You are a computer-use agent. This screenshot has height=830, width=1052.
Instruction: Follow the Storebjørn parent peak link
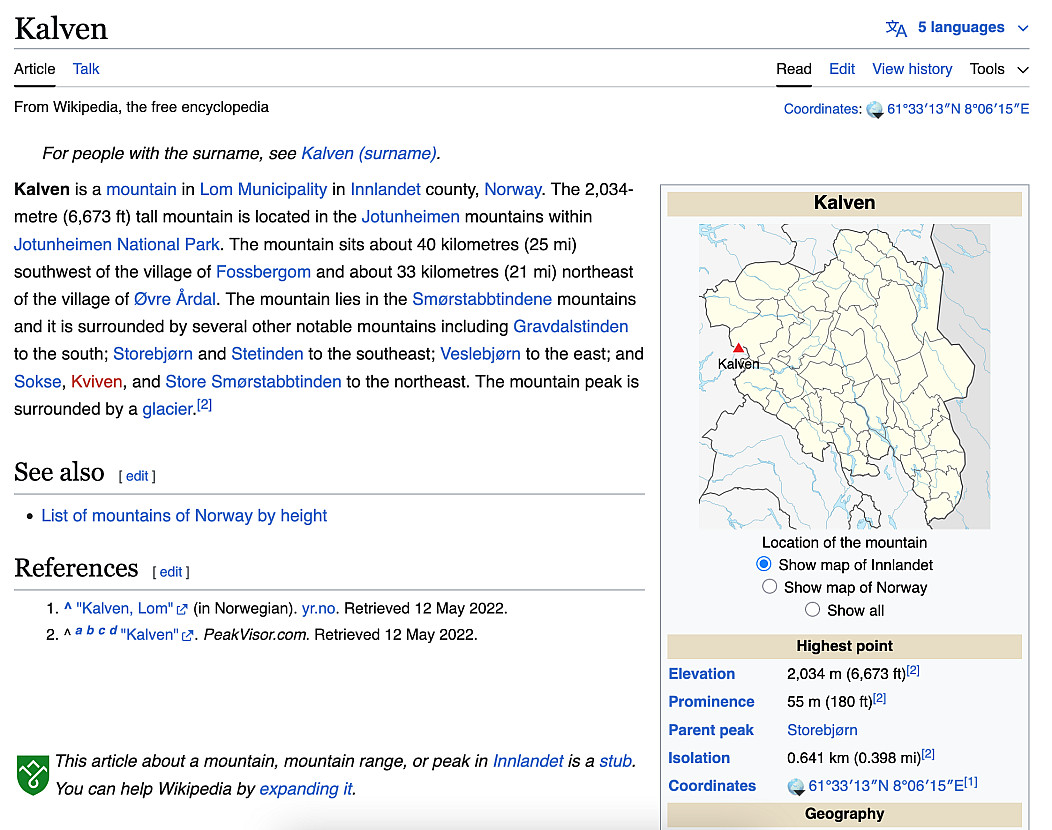(x=822, y=730)
